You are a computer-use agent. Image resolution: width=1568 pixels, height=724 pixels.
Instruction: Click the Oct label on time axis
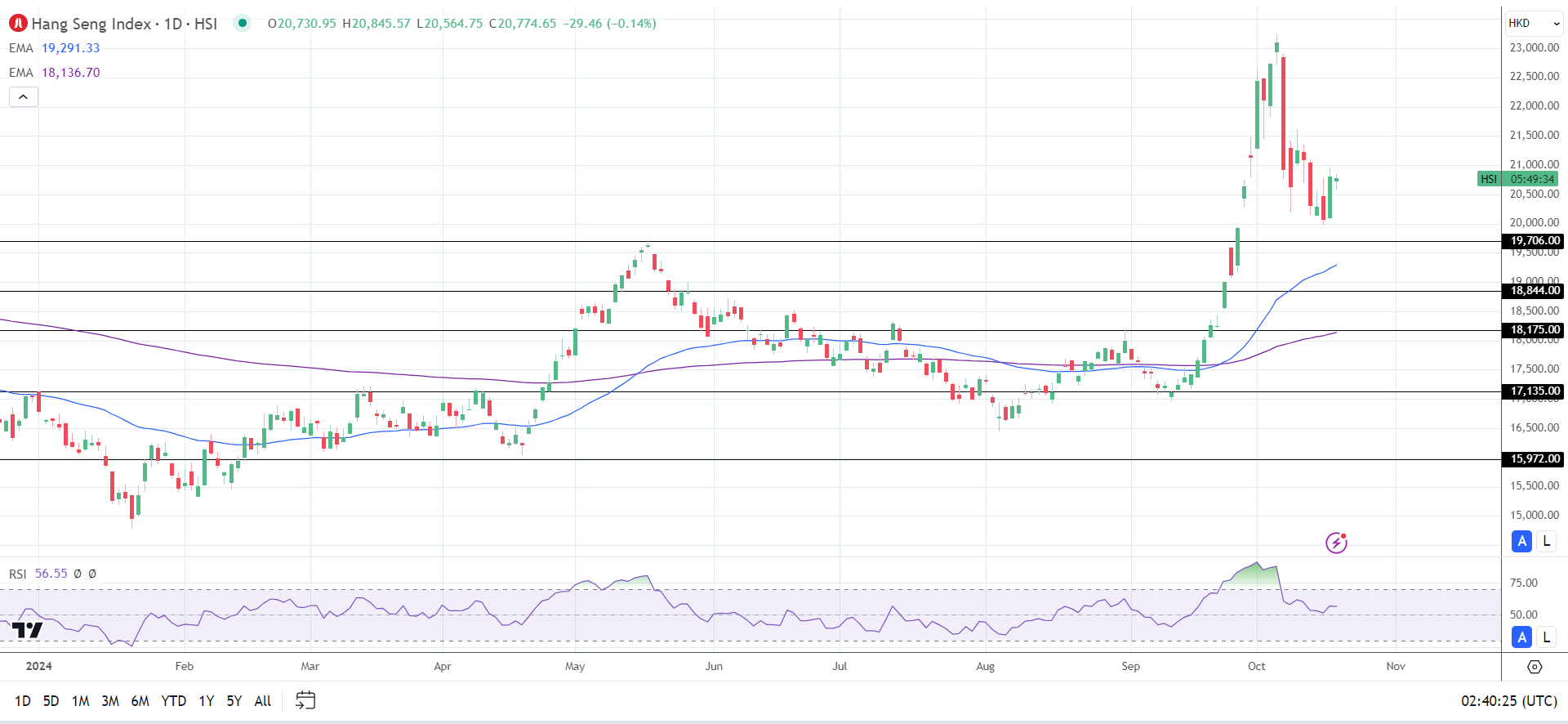click(x=1257, y=666)
